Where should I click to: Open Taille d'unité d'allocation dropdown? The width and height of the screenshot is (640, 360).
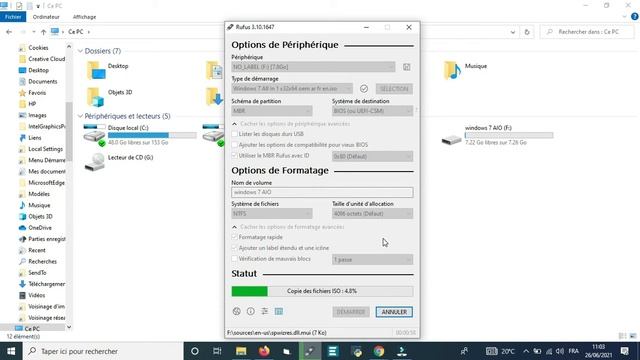point(372,213)
